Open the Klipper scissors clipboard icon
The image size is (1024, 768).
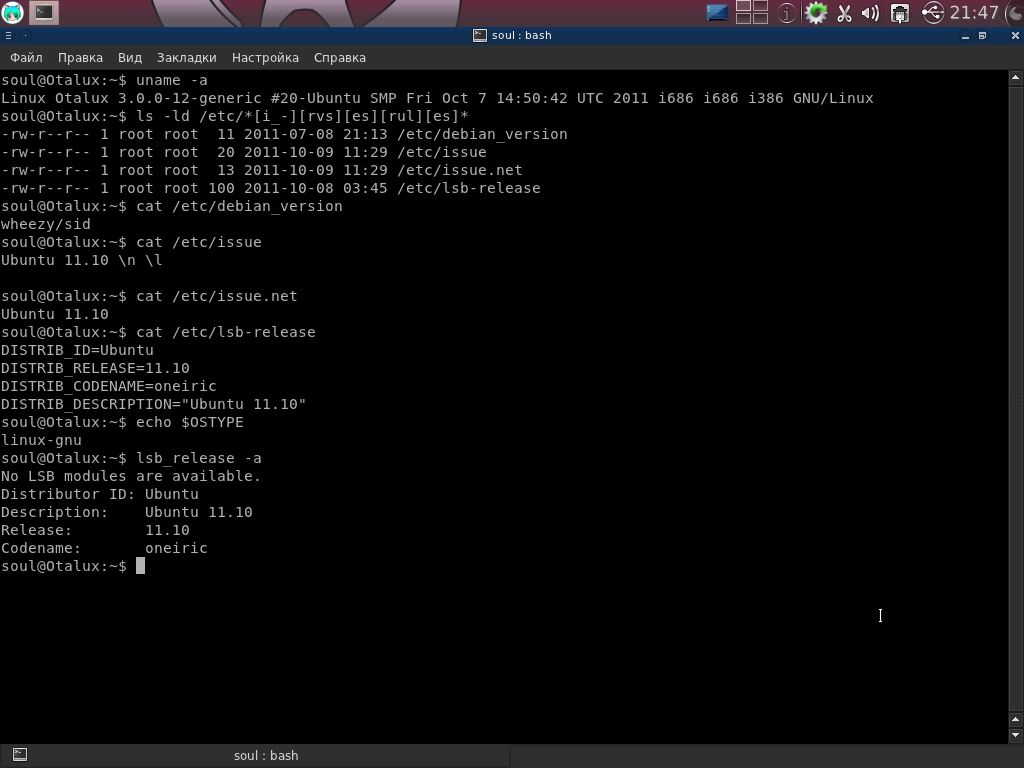point(844,12)
